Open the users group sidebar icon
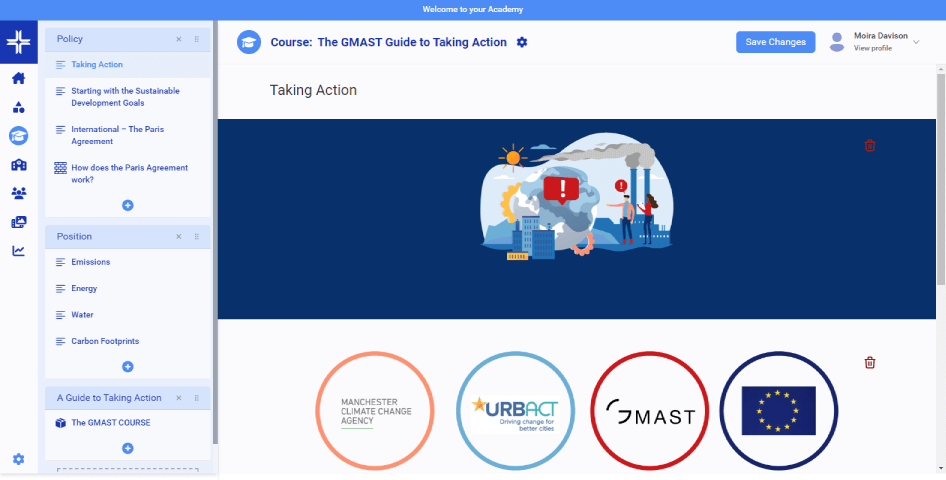This screenshot has width=946, height=480. pos(19,194)
